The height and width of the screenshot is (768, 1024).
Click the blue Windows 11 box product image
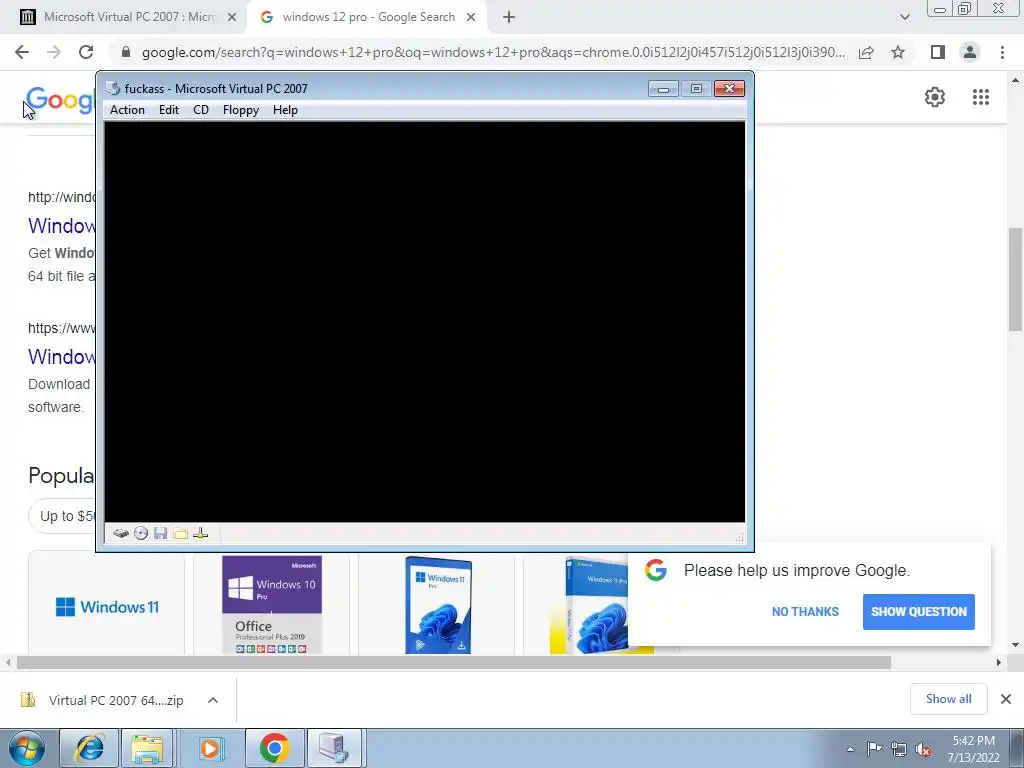(x=438, y=605)
